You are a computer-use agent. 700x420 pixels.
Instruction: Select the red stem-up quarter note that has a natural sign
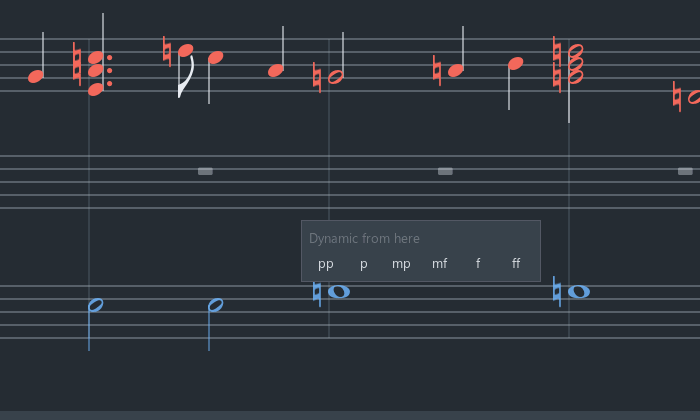point(456,71)
